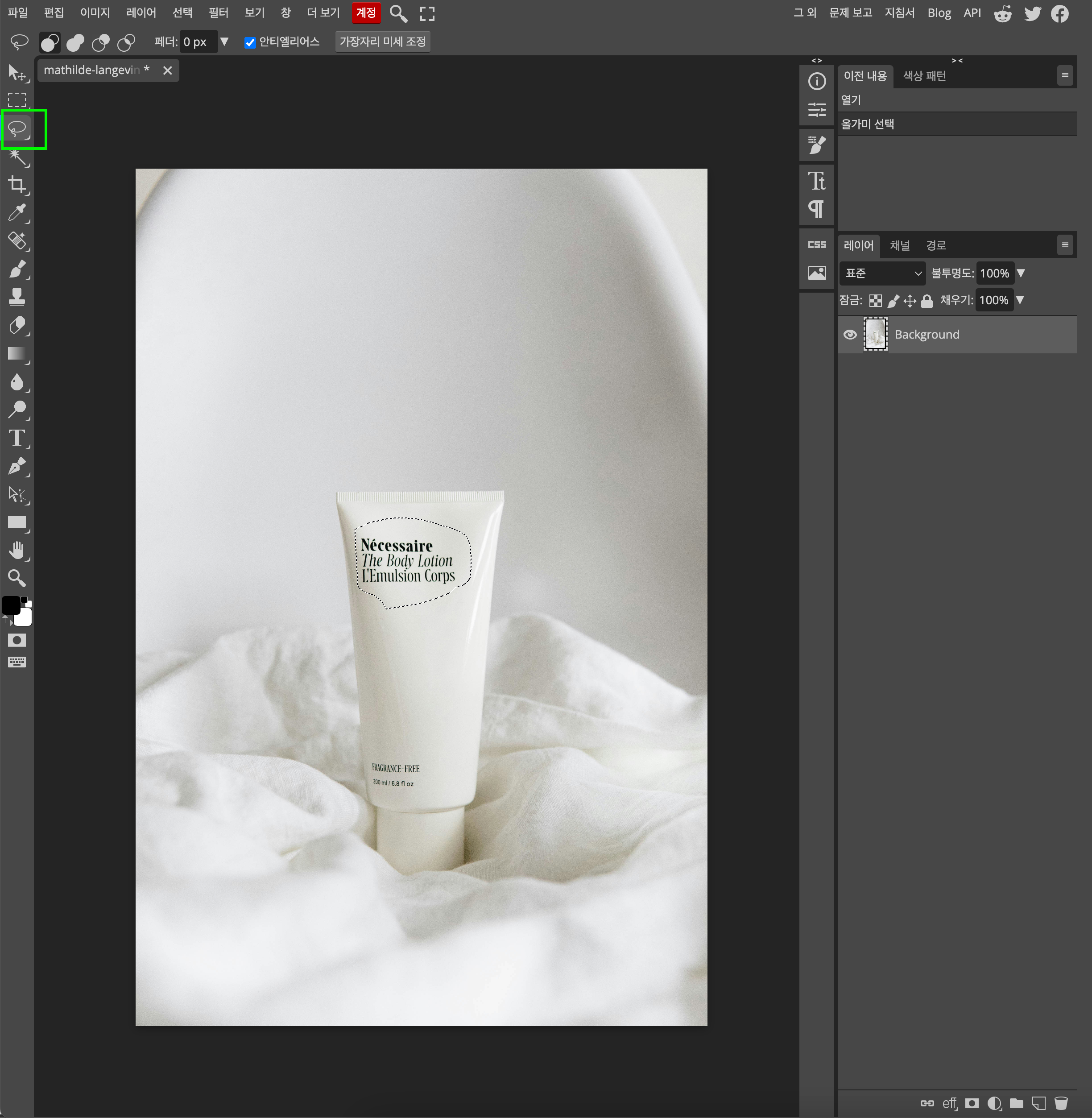Select the Hand tool
Image resolution: width=1092 pixels, height=1118 pixels.
pos(17,550)
